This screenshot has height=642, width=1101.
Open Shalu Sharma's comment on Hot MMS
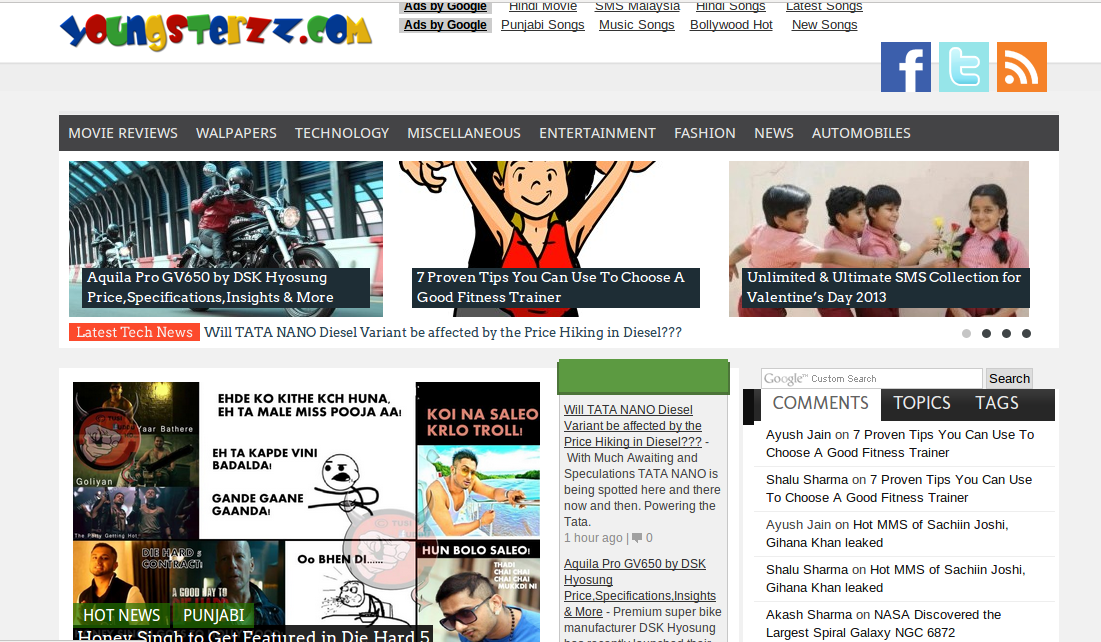895,579
